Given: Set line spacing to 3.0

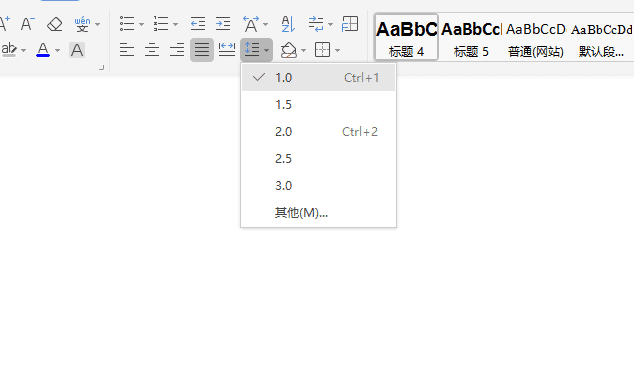Looking at the screenshot, I should 319,186.
